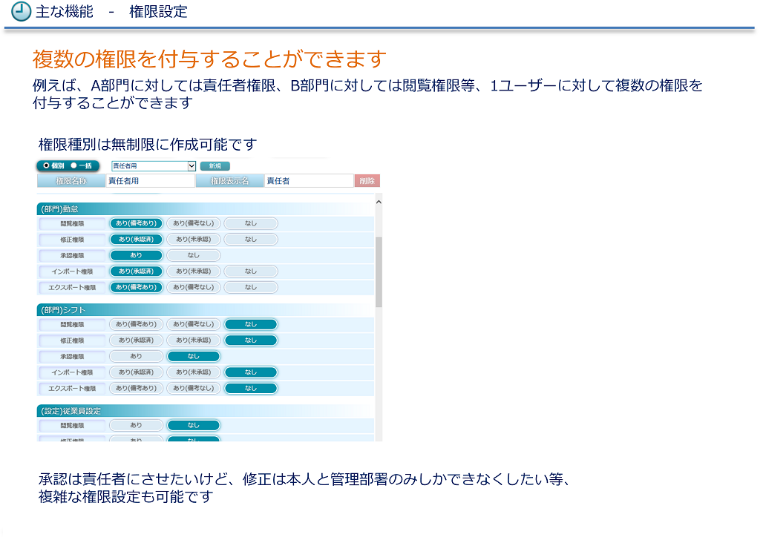Click the clock icon beside 主な機能
This screenshot has height=537, width=760.
(x=19, y=12)
